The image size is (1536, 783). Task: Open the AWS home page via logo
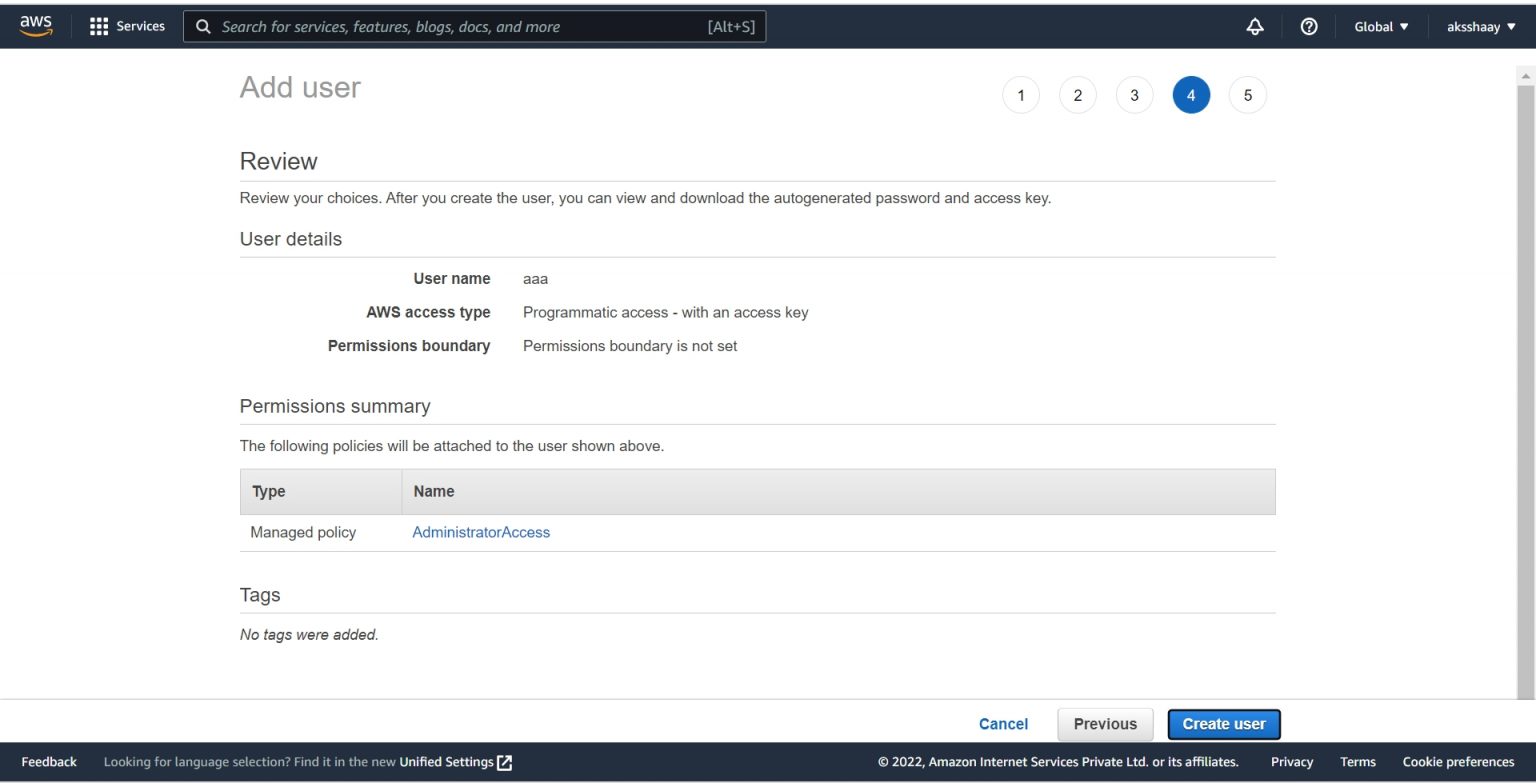point(35,26)
